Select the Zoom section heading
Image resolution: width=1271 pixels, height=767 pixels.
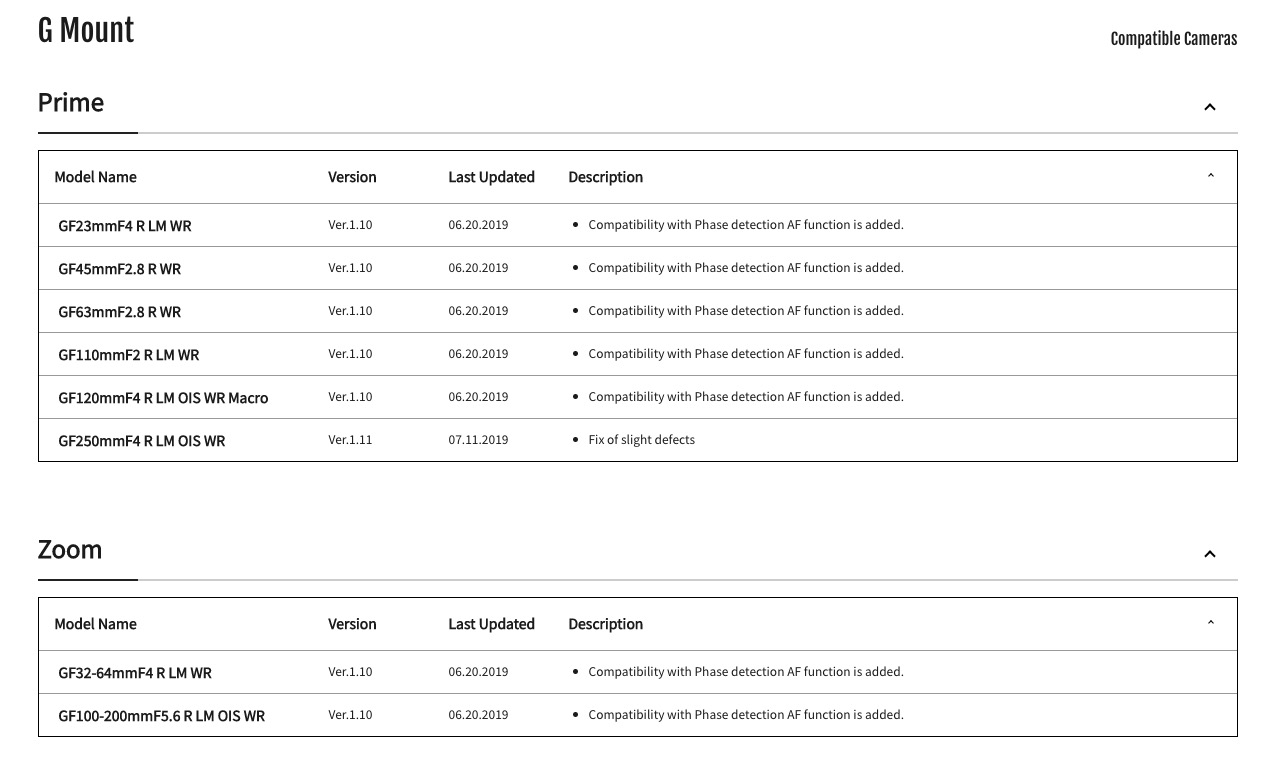(x=70, y=549)
